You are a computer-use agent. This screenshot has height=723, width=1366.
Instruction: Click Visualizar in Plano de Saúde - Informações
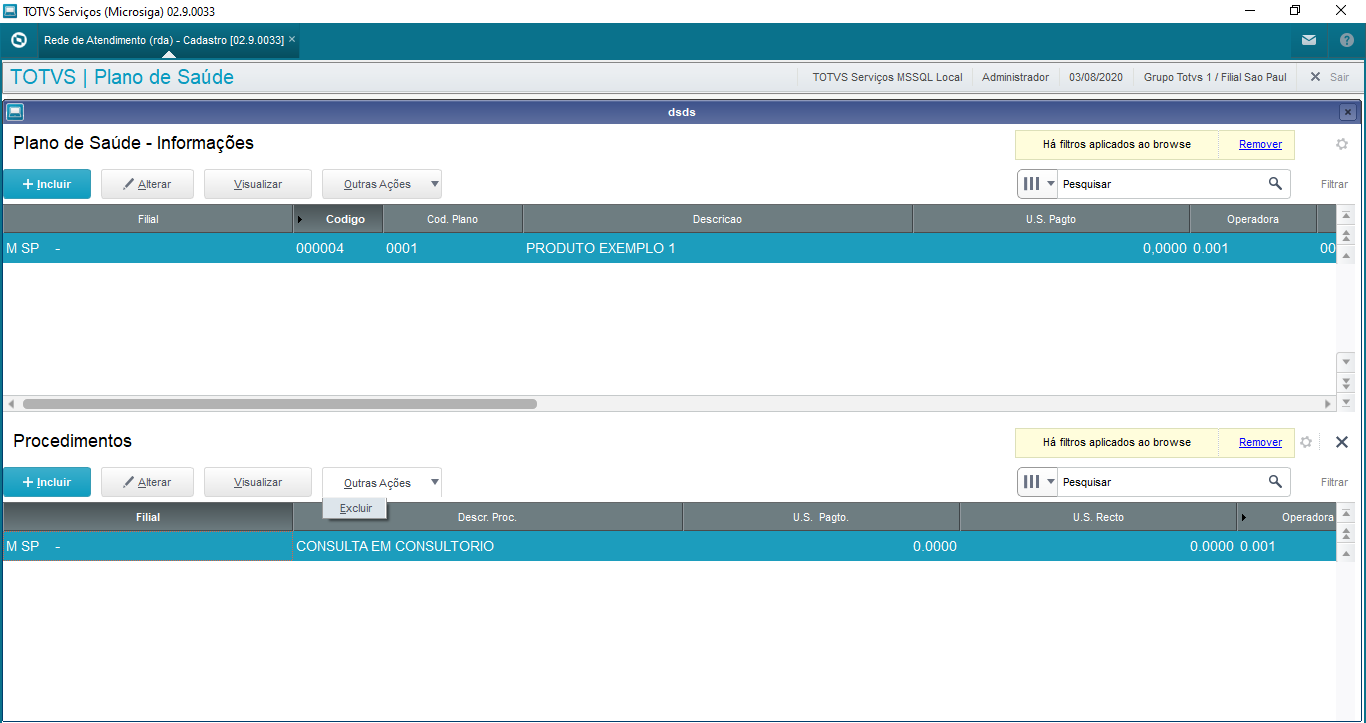click(258, 184)
